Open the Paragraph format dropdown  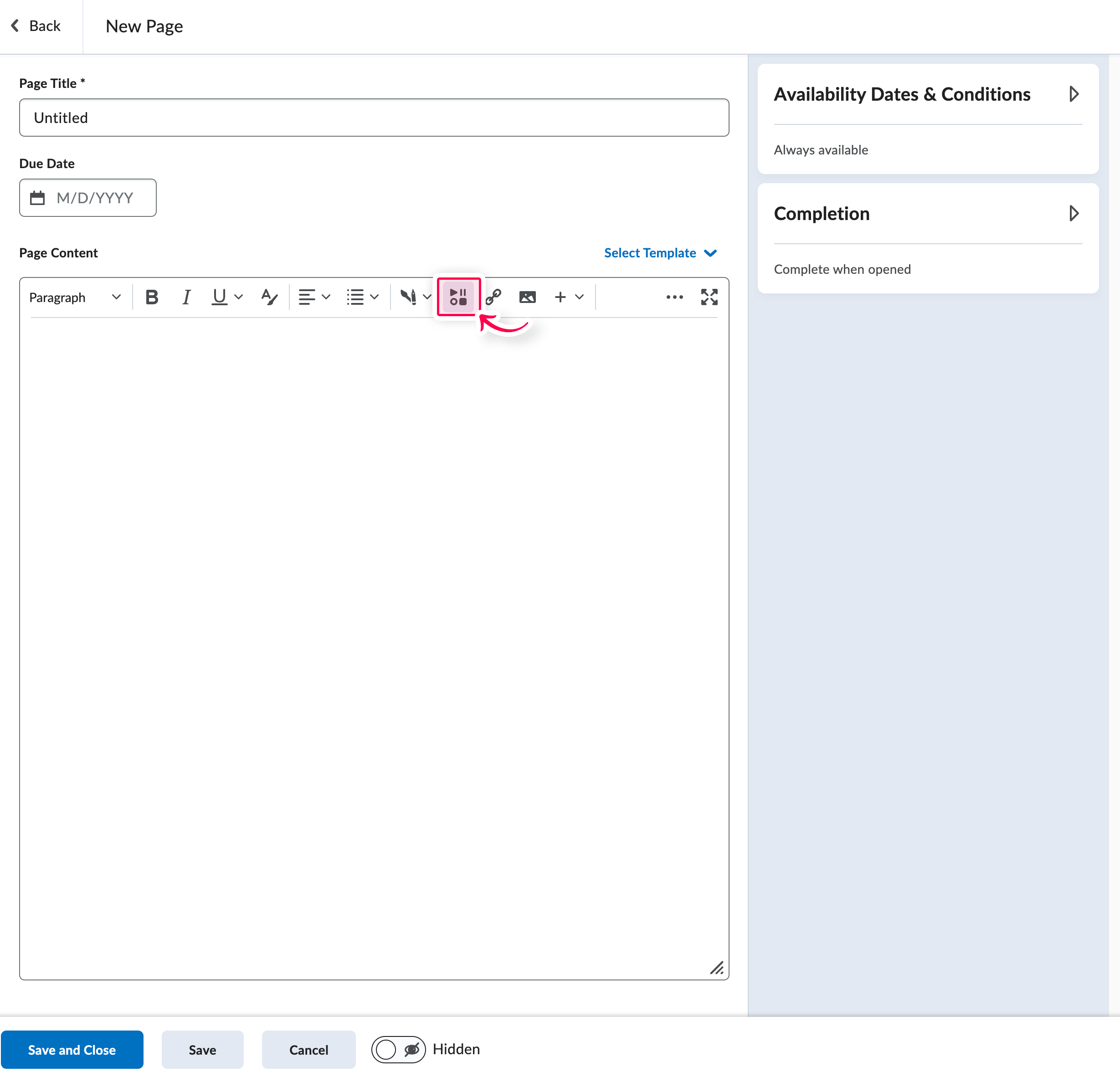[74, 297]
